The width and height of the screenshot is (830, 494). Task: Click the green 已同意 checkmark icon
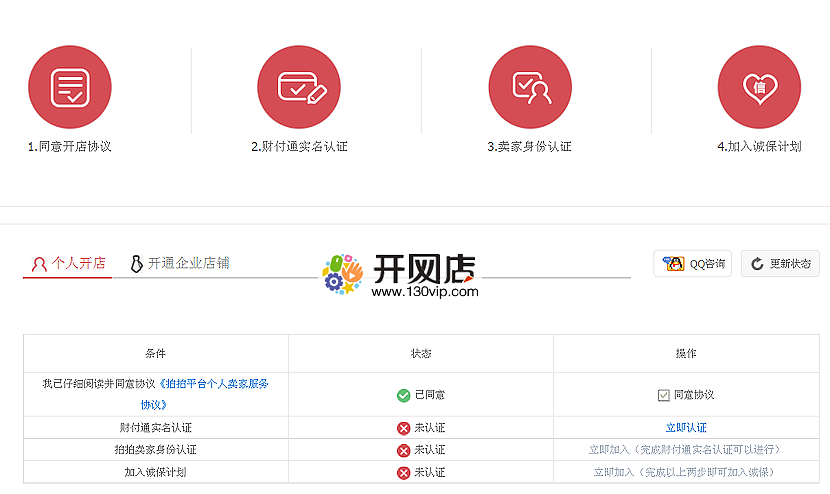[x=403, y=395]
